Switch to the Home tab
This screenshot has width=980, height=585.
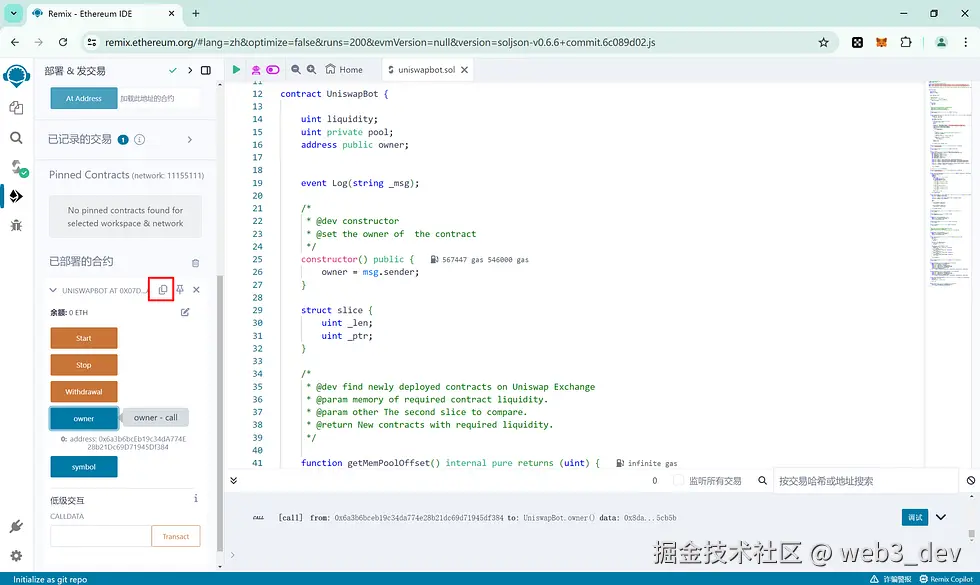click(x=344, y=69)
